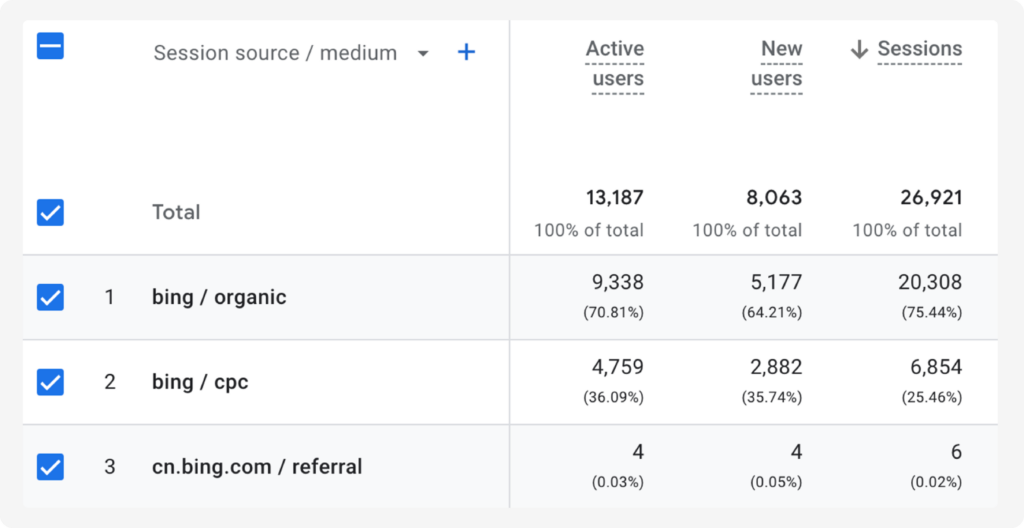The height and width of the screenshot is (528, 1024).
Task: Click row number 1
Action: [109, 297]
